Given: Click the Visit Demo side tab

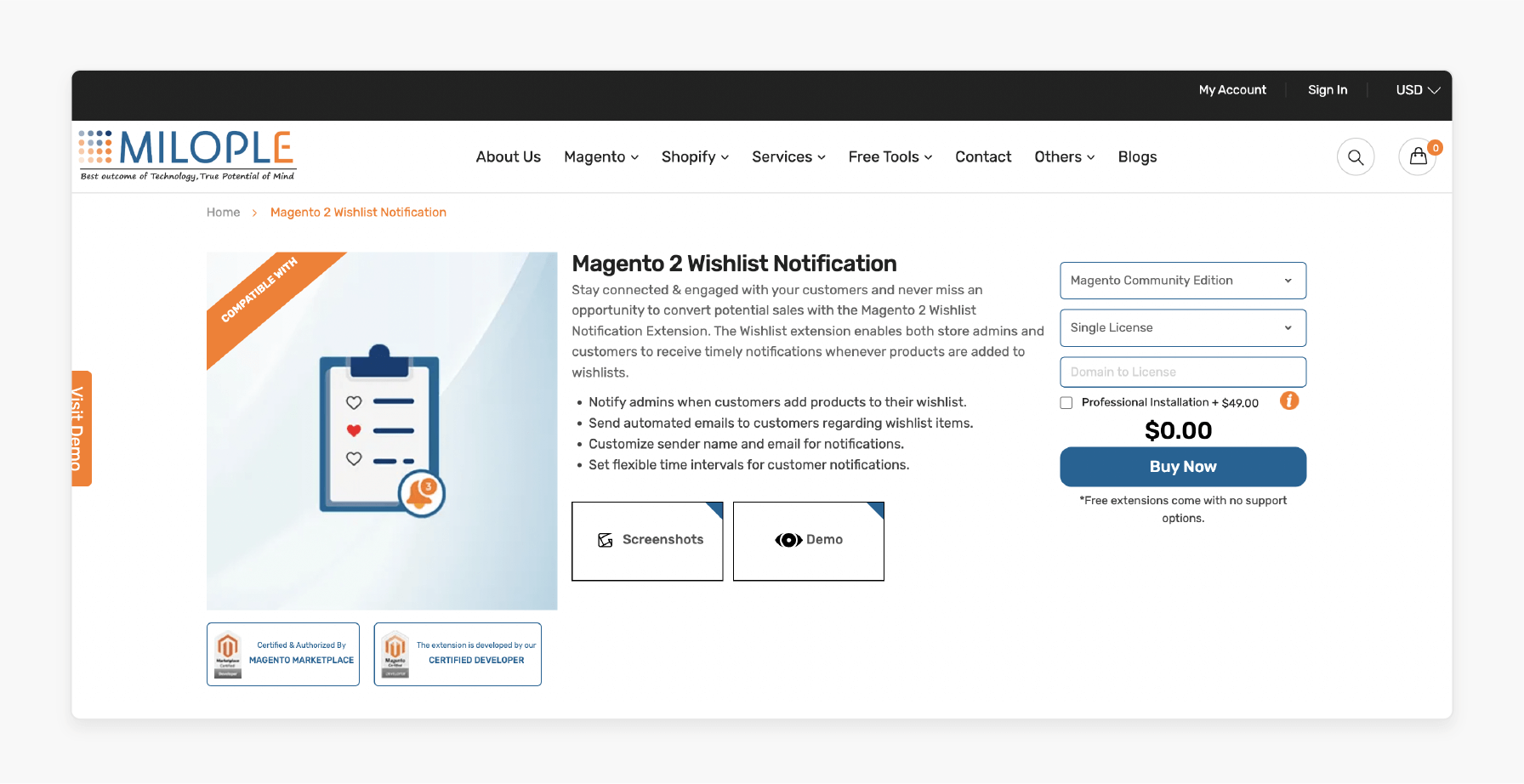Looking at the screenshot, I should 81,429.
